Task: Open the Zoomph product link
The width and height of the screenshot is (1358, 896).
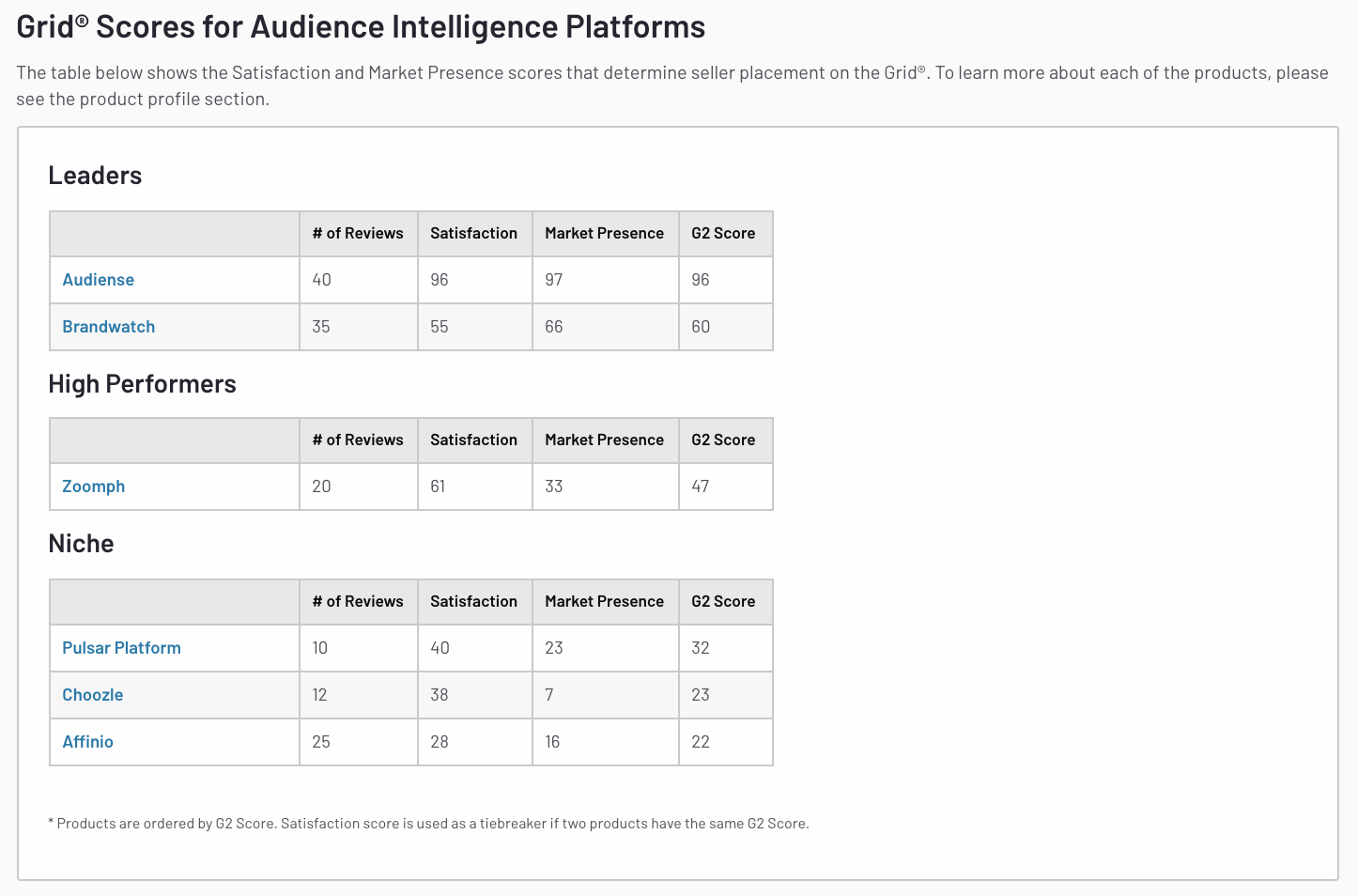Action: tap(93, 487)
